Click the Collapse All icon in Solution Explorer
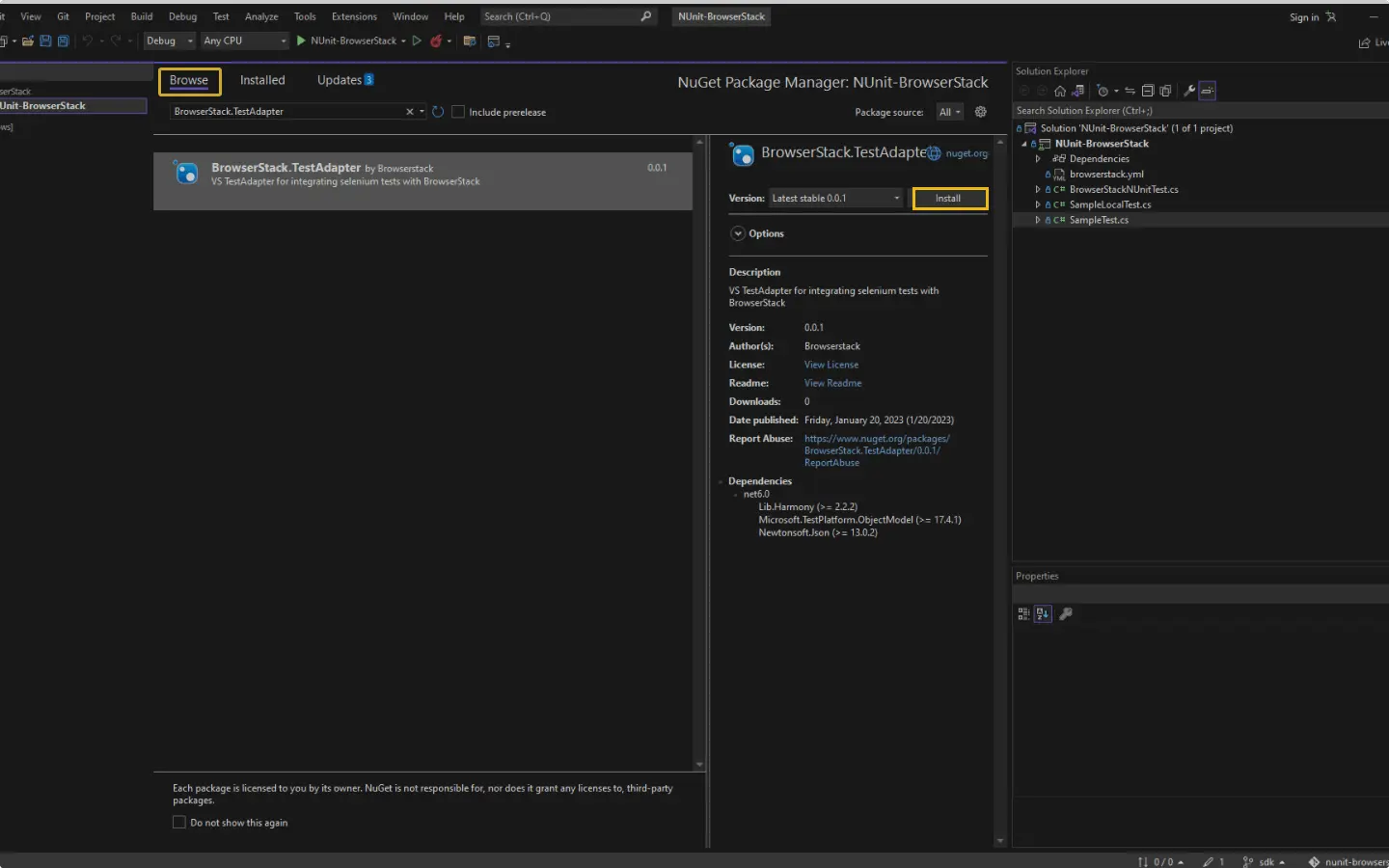This screenshot has height=868, width=1389. pyautogui.click(x=1148, y=91)
